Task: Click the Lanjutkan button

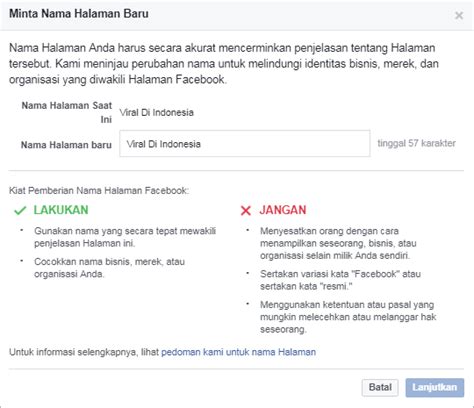Action: click(435, 387)
